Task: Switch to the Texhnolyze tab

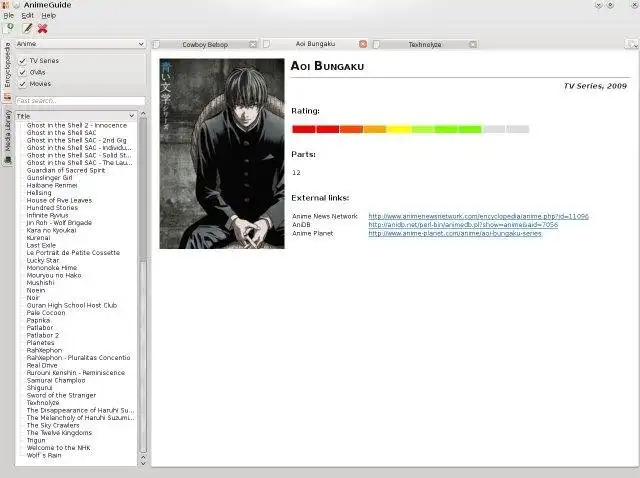Action: 424,44
